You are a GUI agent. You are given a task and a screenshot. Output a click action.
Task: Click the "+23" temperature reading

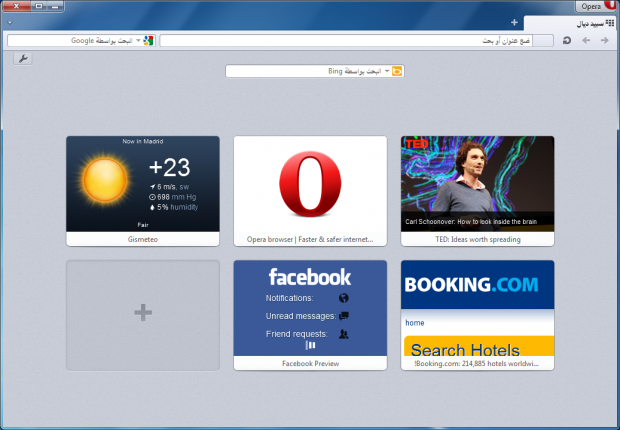[x=170, y=167]
